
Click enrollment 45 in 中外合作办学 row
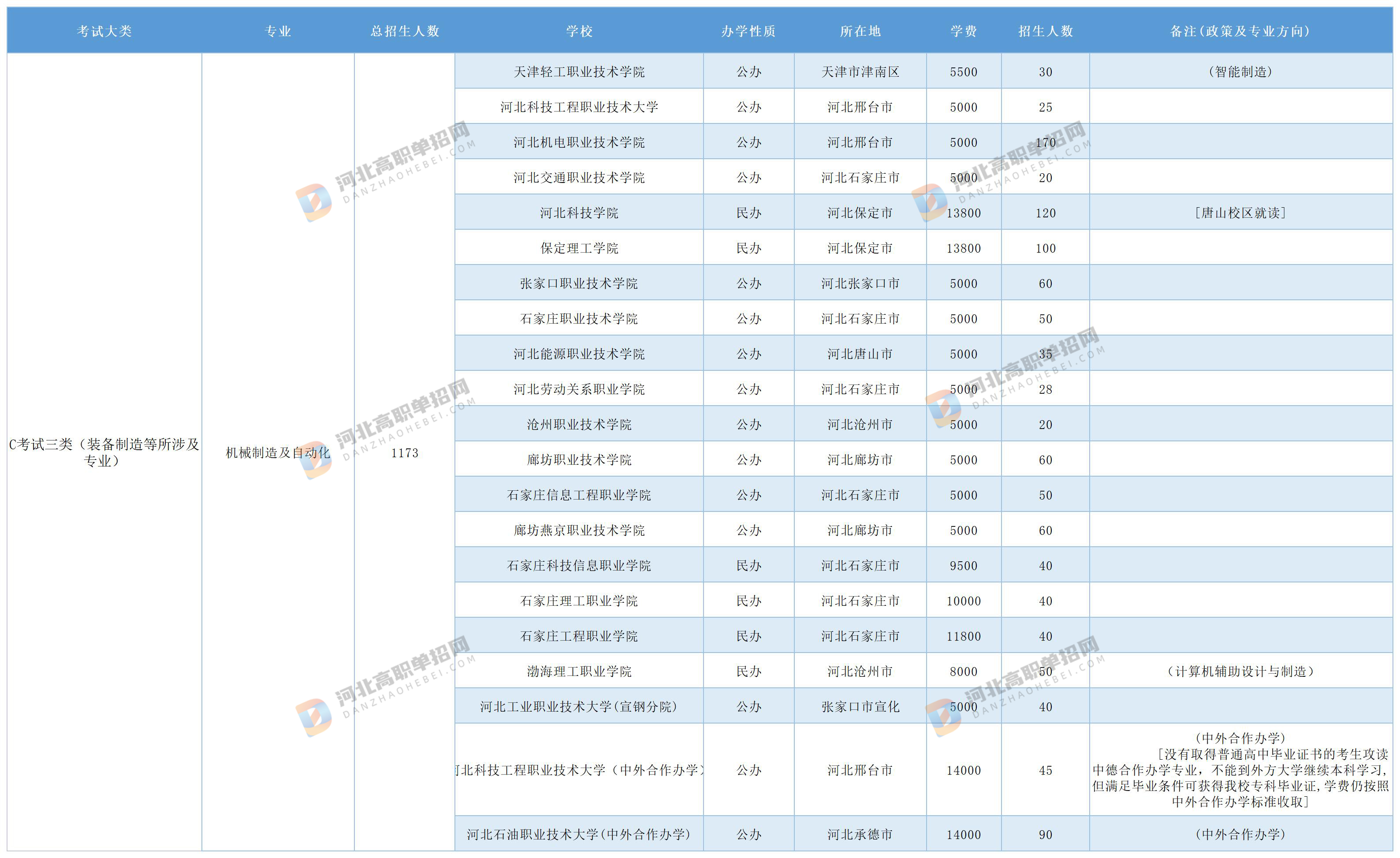click(1046, 771)
